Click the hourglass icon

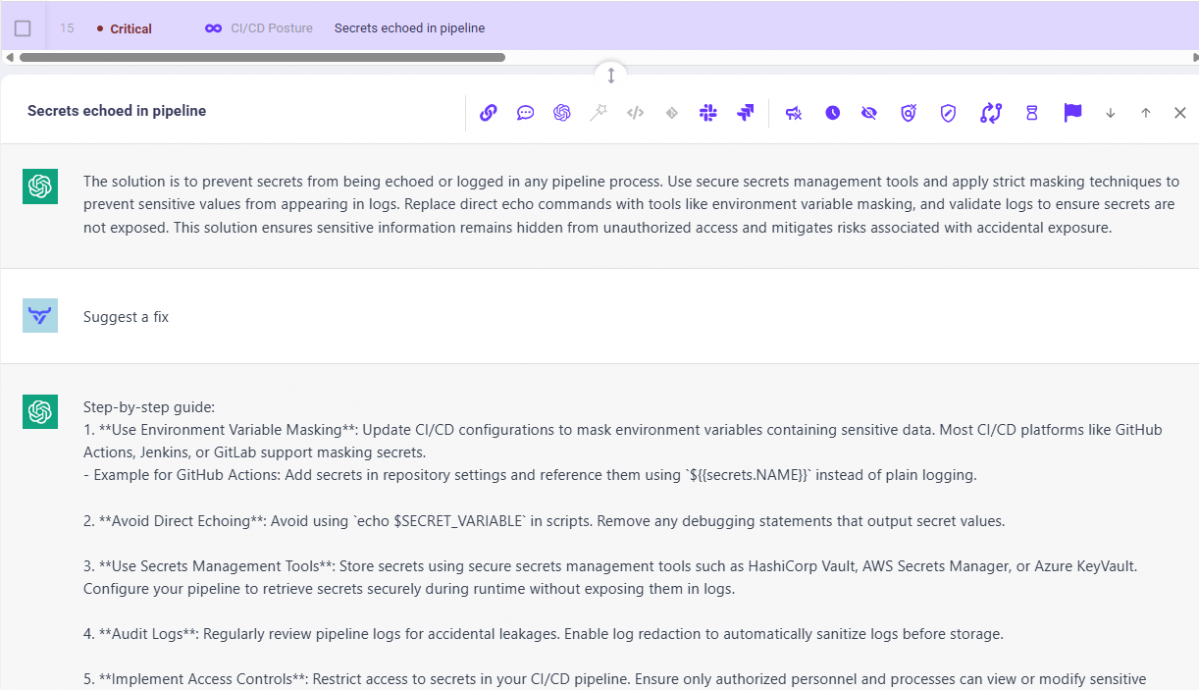pyautogui.click(x=1032, y=113)
